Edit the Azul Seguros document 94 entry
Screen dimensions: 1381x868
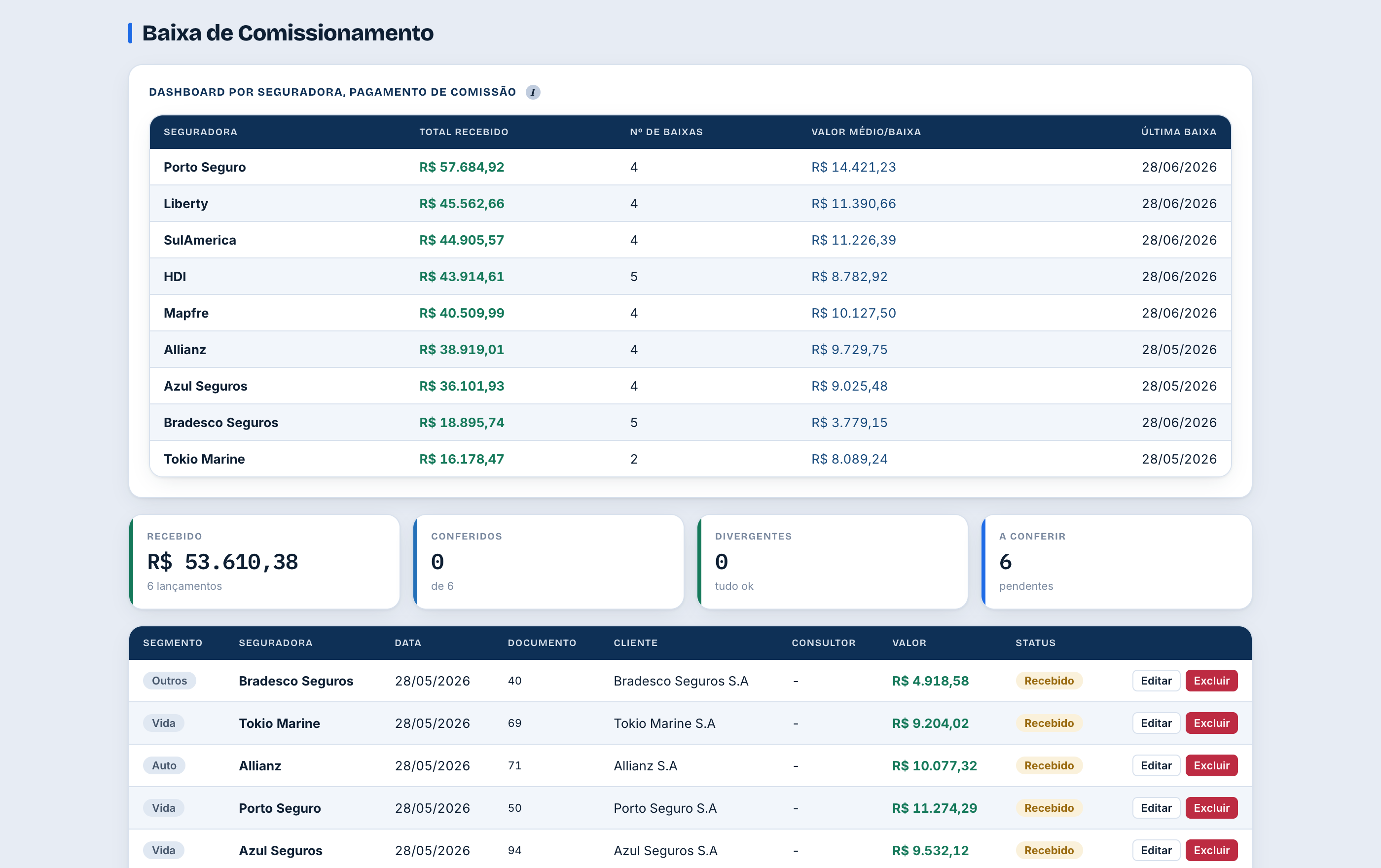click(1156, 850)
